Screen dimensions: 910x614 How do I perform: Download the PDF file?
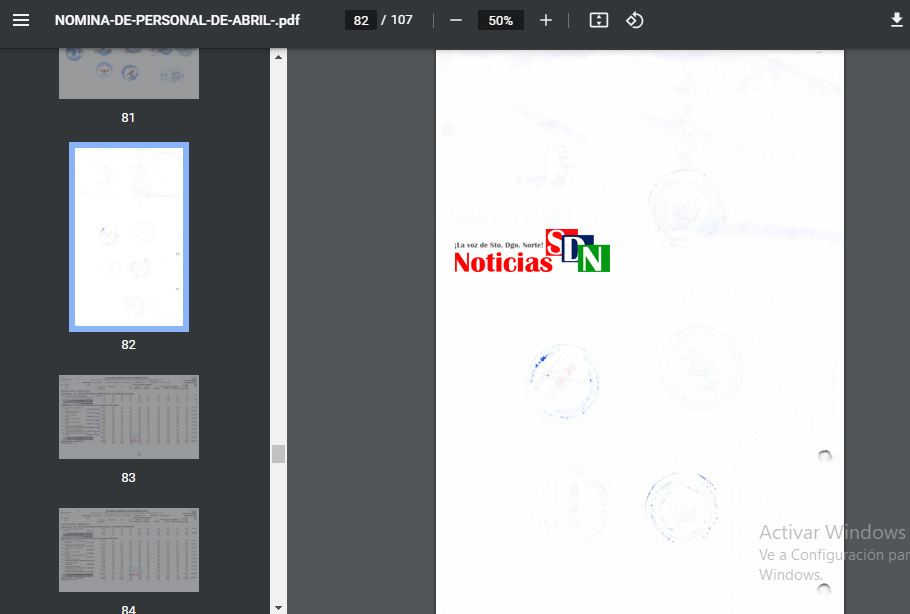(896, 20)
